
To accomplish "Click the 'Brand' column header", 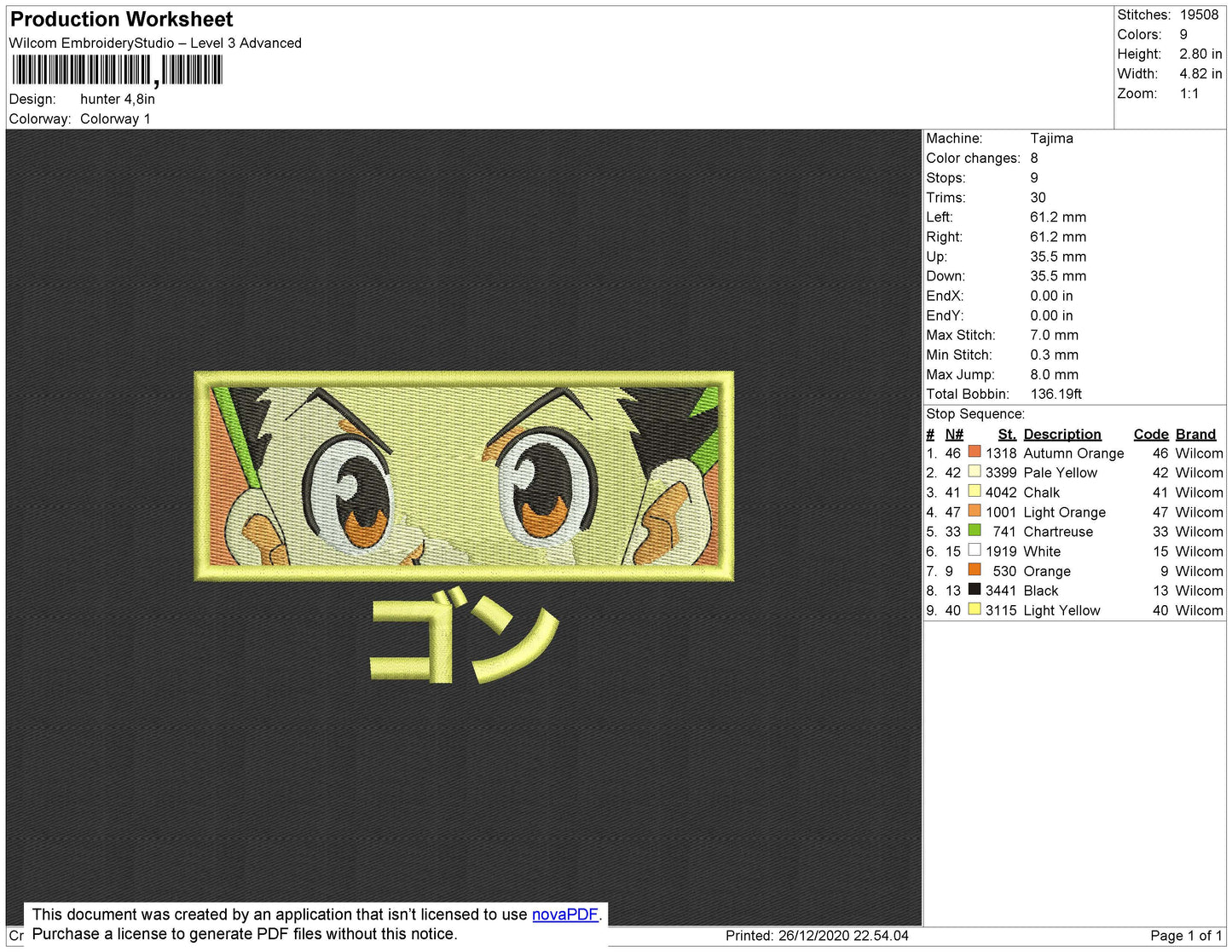I will 1195,435.
